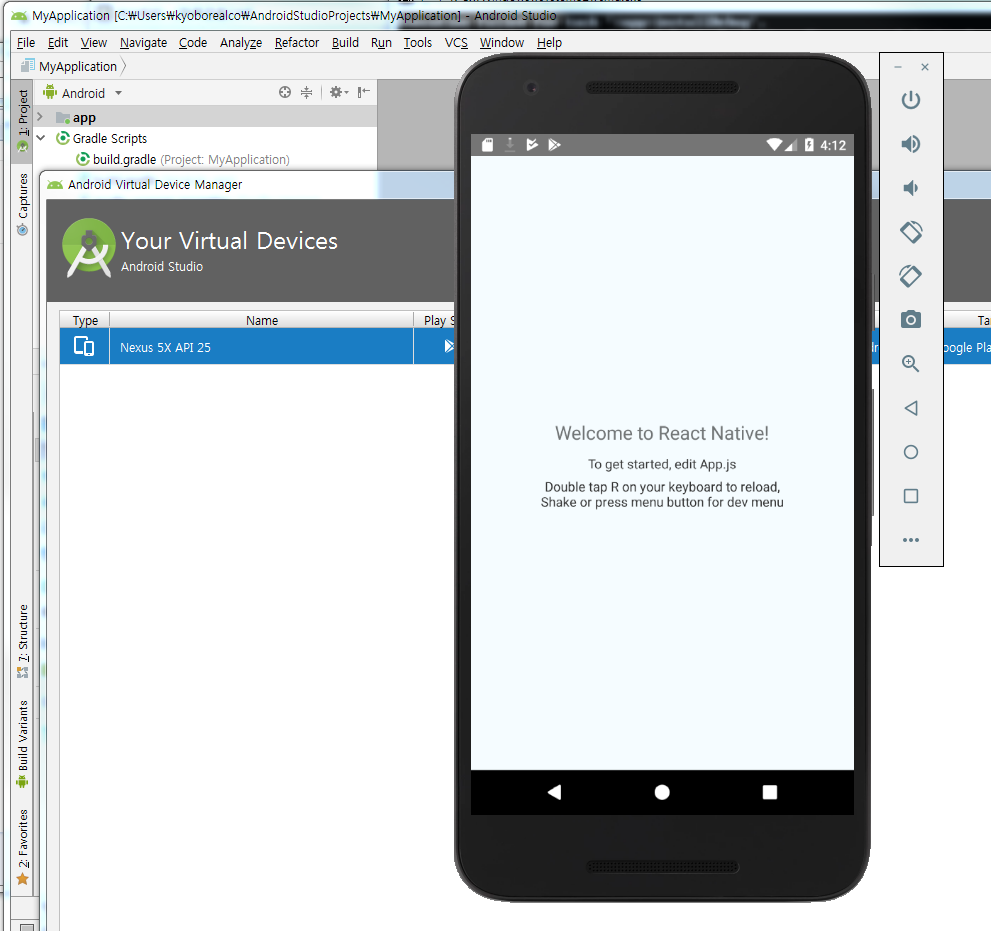Tap SD card icon in phone status bar
This screenshot has width=991, height=931.
(x=487, y=145)
